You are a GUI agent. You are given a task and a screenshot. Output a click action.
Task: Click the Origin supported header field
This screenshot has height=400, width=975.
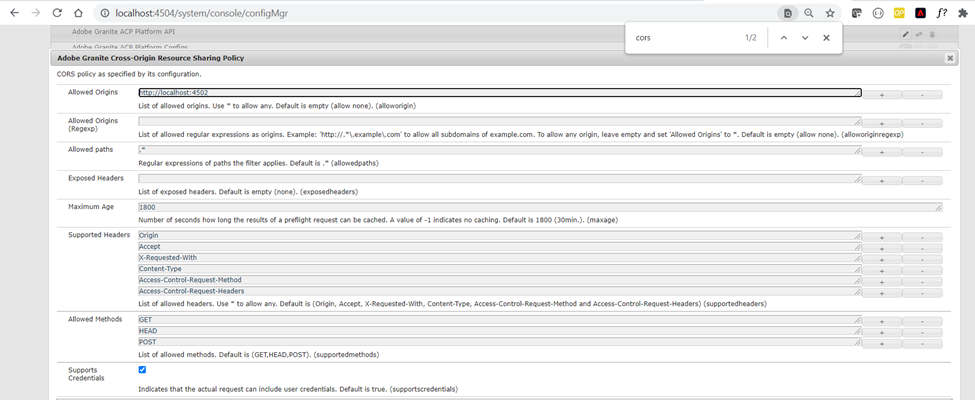point(500,236)
